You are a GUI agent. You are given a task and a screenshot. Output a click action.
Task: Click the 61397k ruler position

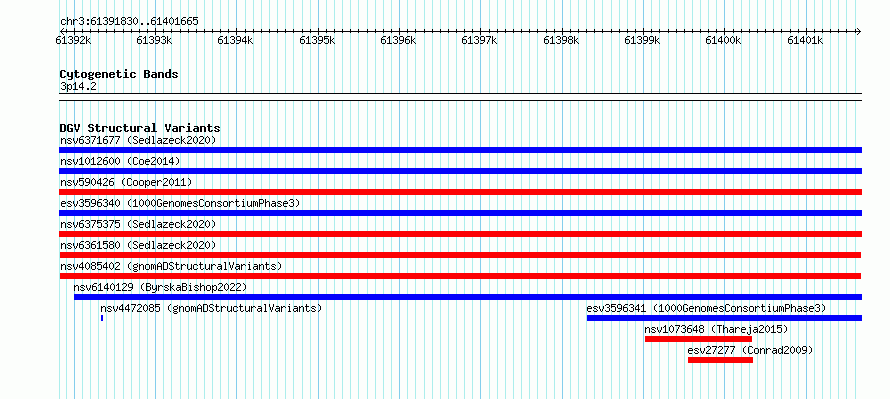click(480, 40)
